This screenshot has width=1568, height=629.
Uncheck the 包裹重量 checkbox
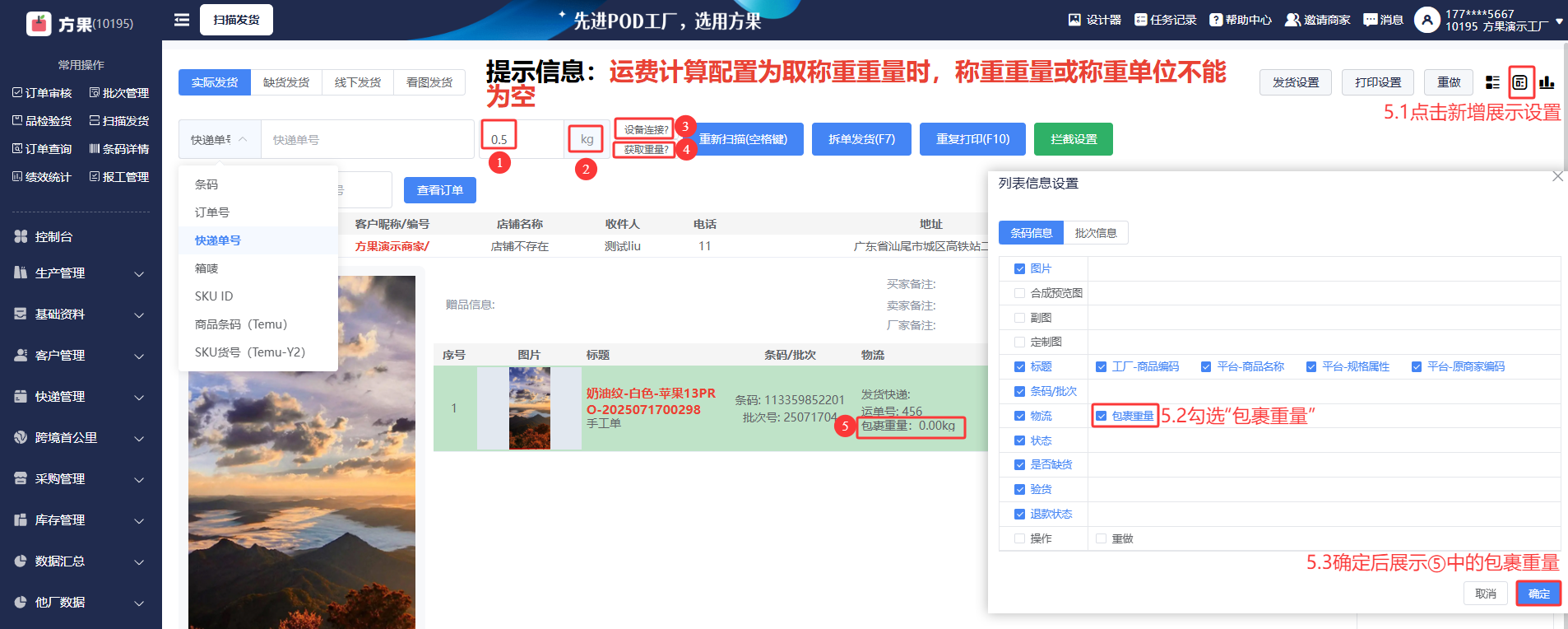click(1102, 416)
